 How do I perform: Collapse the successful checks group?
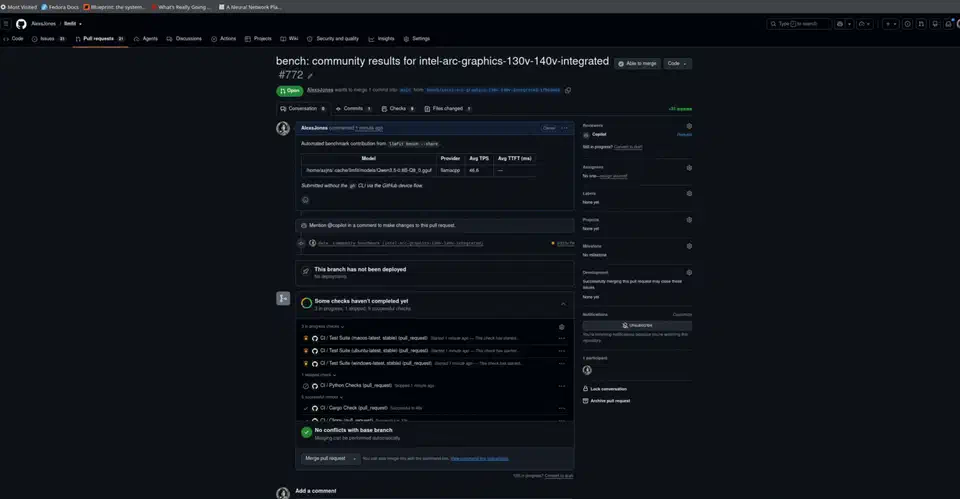[x=323, y=397]
